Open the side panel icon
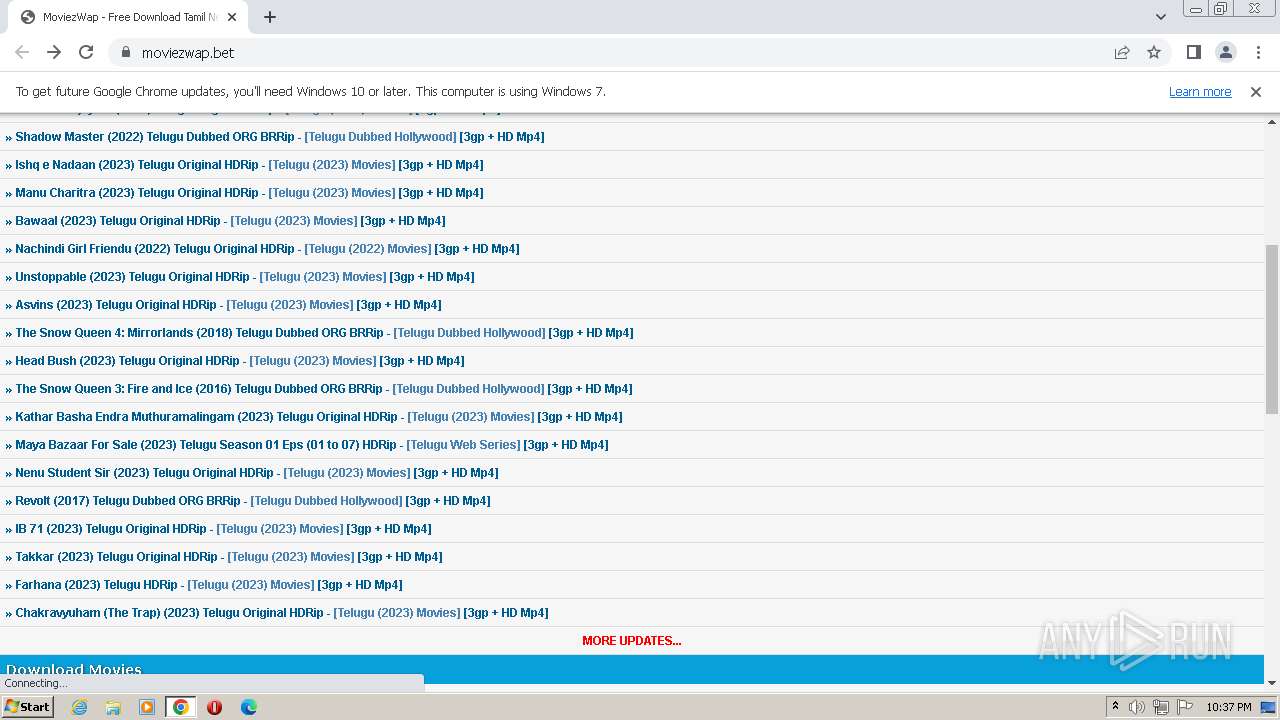 (1193, 52)
